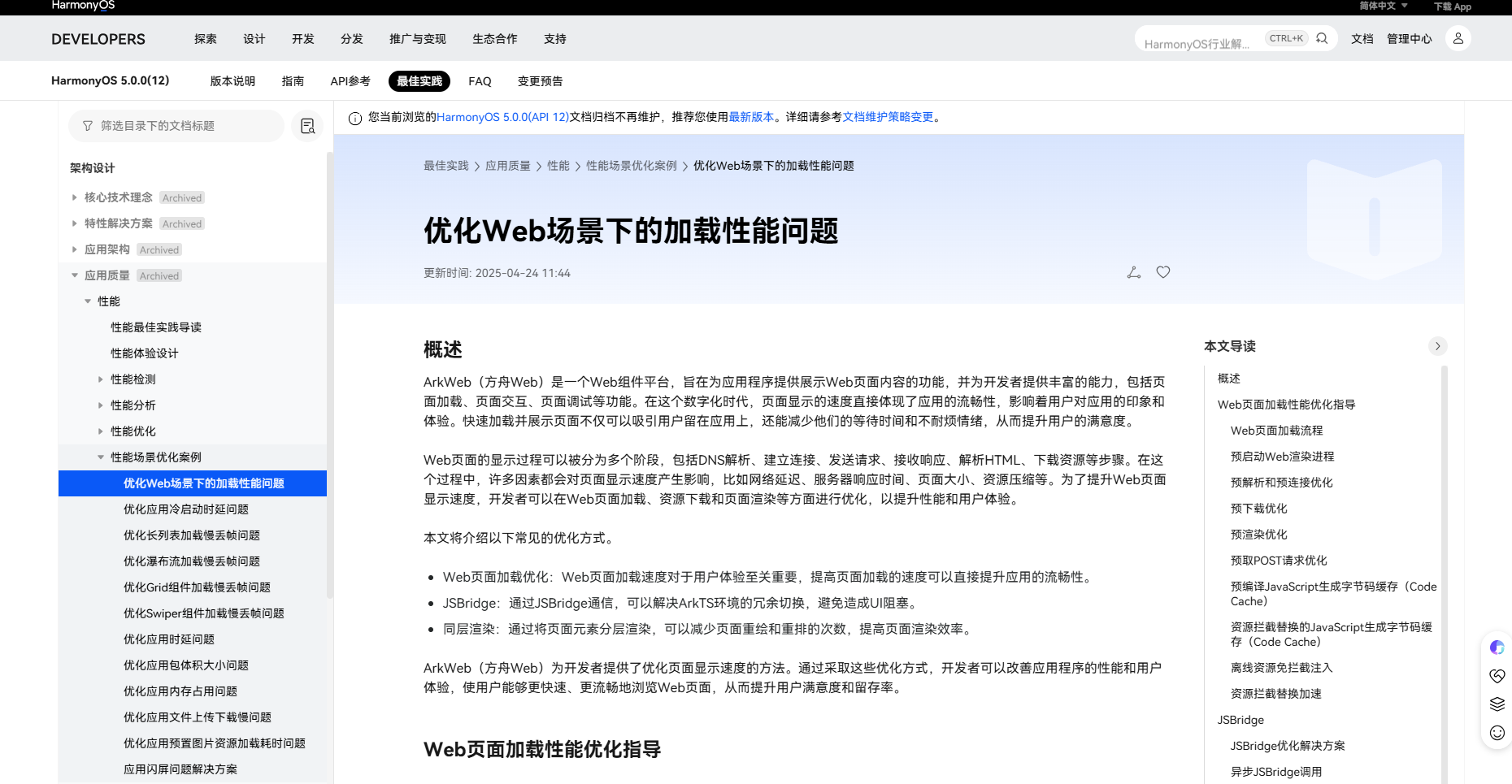1512x784 pixels.
Task: Click the info icon in the notice bar
Action: (x=355, y=119)
